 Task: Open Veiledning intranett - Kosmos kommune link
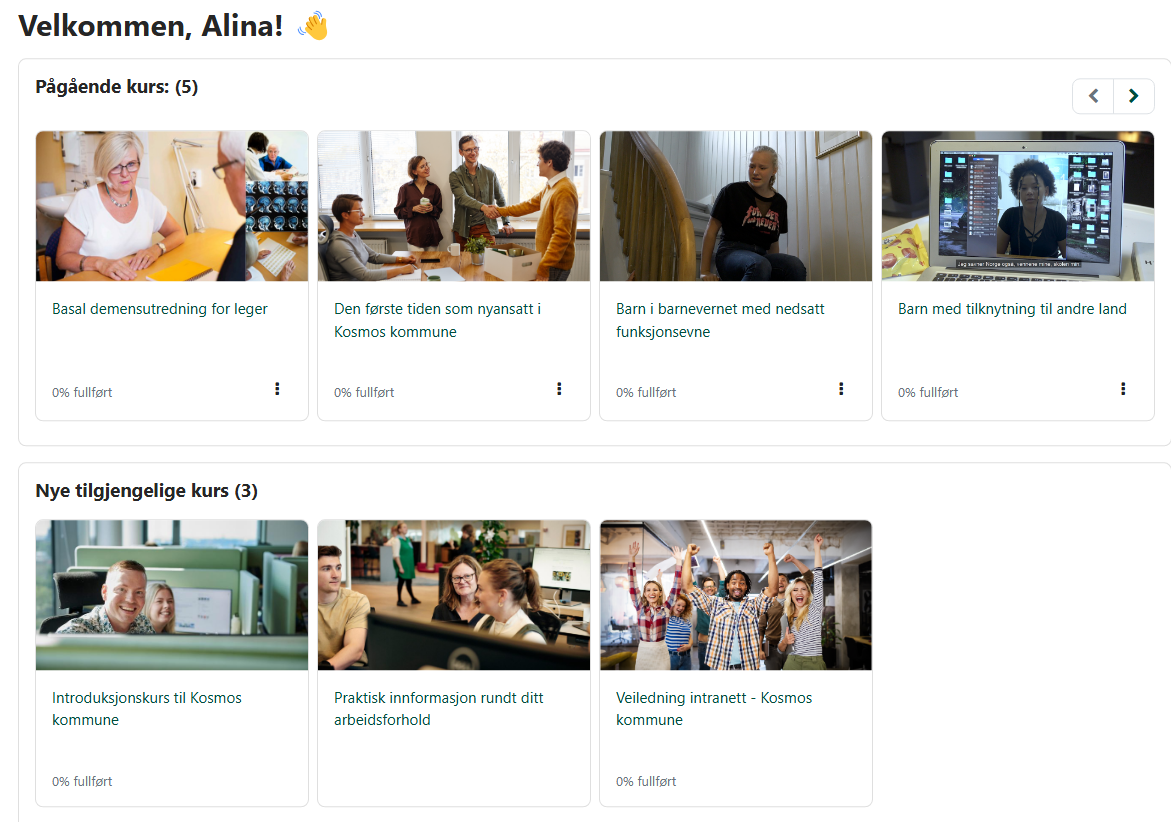pos(714,709)
